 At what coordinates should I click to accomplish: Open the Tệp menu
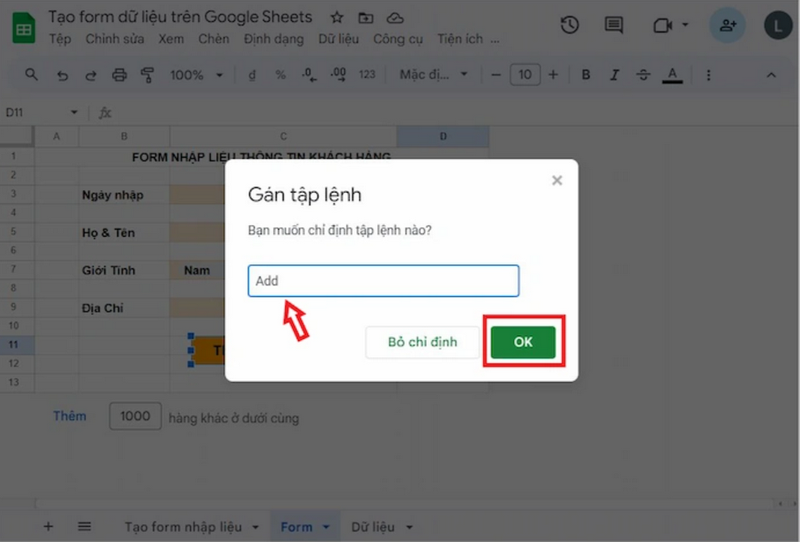(x=60, y=39)
